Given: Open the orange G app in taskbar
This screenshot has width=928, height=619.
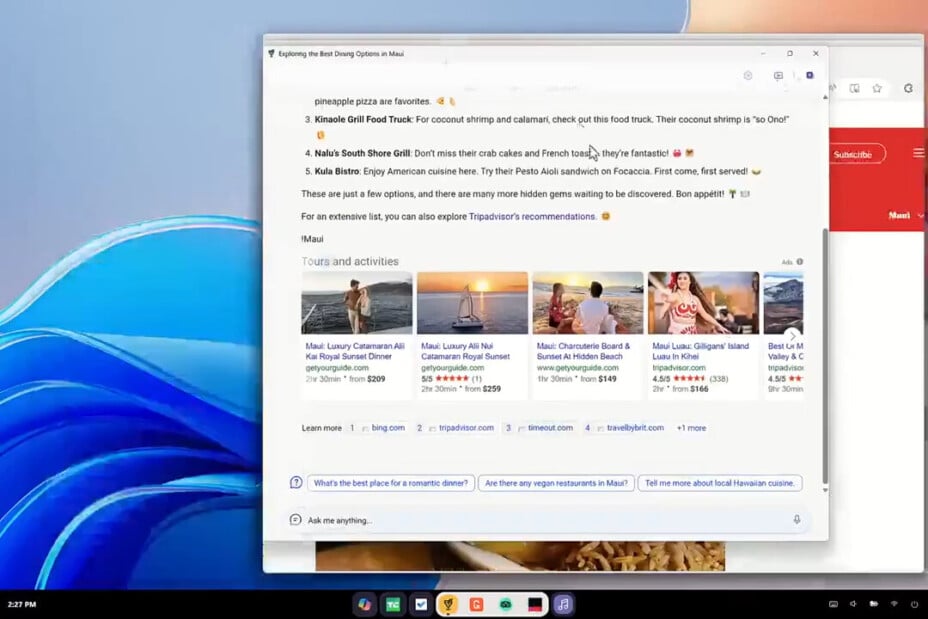Looking at the screenshot, I should tap(476, 604).
